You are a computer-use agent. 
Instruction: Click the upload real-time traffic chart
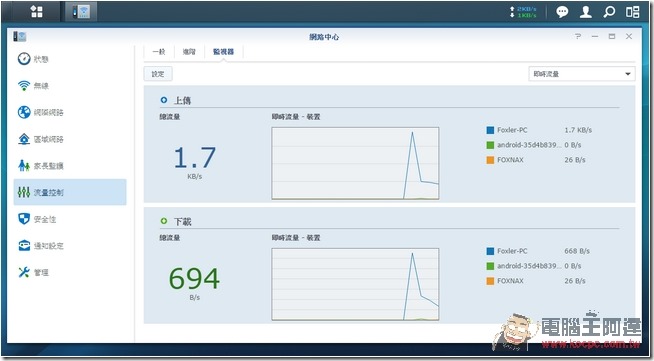tap(355, 163)
